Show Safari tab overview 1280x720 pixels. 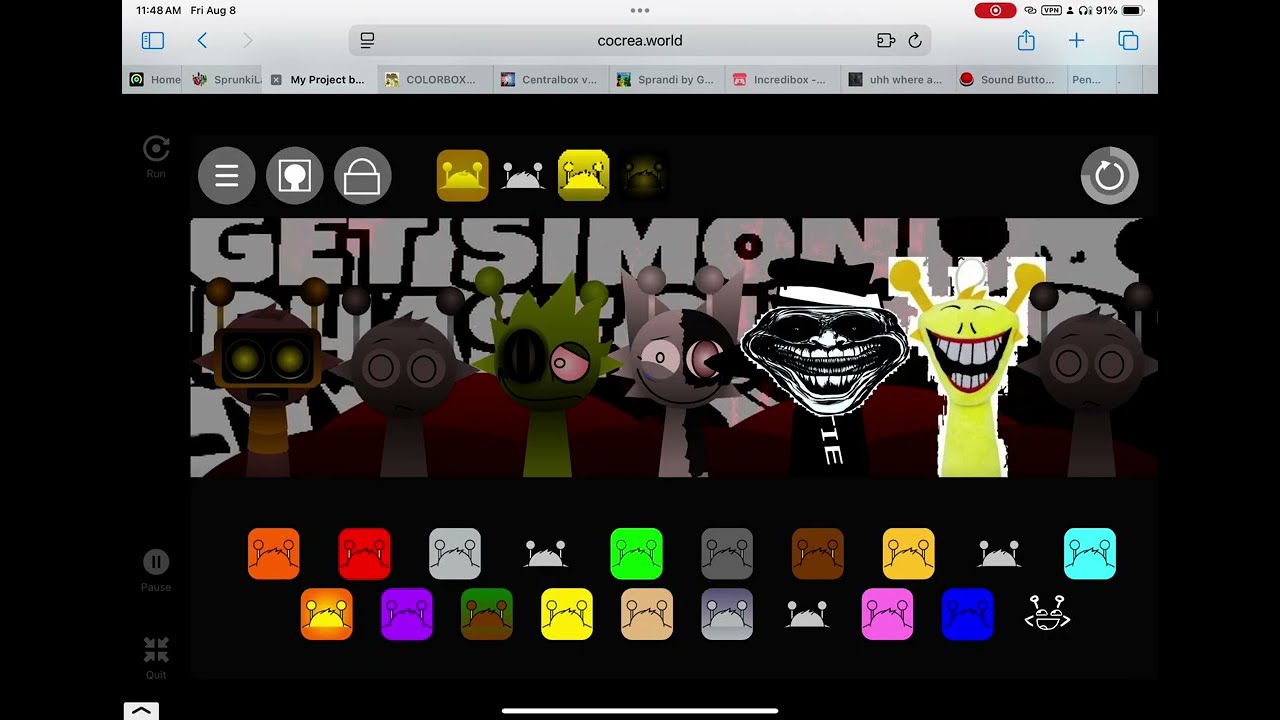(1128, 40)
